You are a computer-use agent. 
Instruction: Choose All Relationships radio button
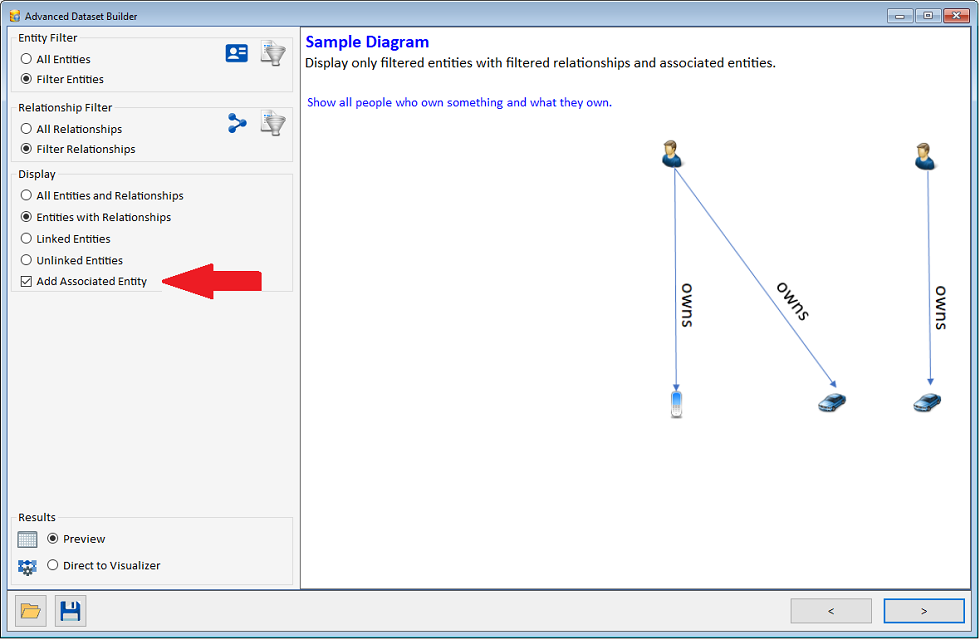coord(27,130)
